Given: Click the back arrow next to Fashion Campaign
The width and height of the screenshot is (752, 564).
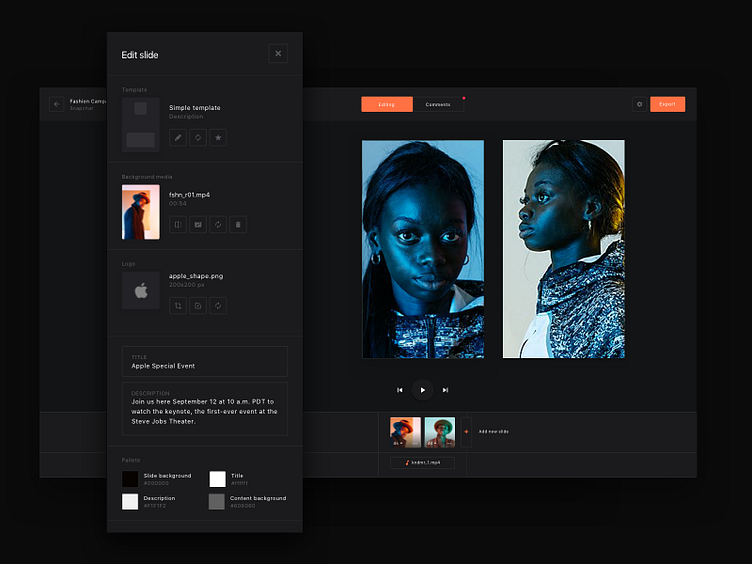Looking at the screenshot, I should pos(57,104).
